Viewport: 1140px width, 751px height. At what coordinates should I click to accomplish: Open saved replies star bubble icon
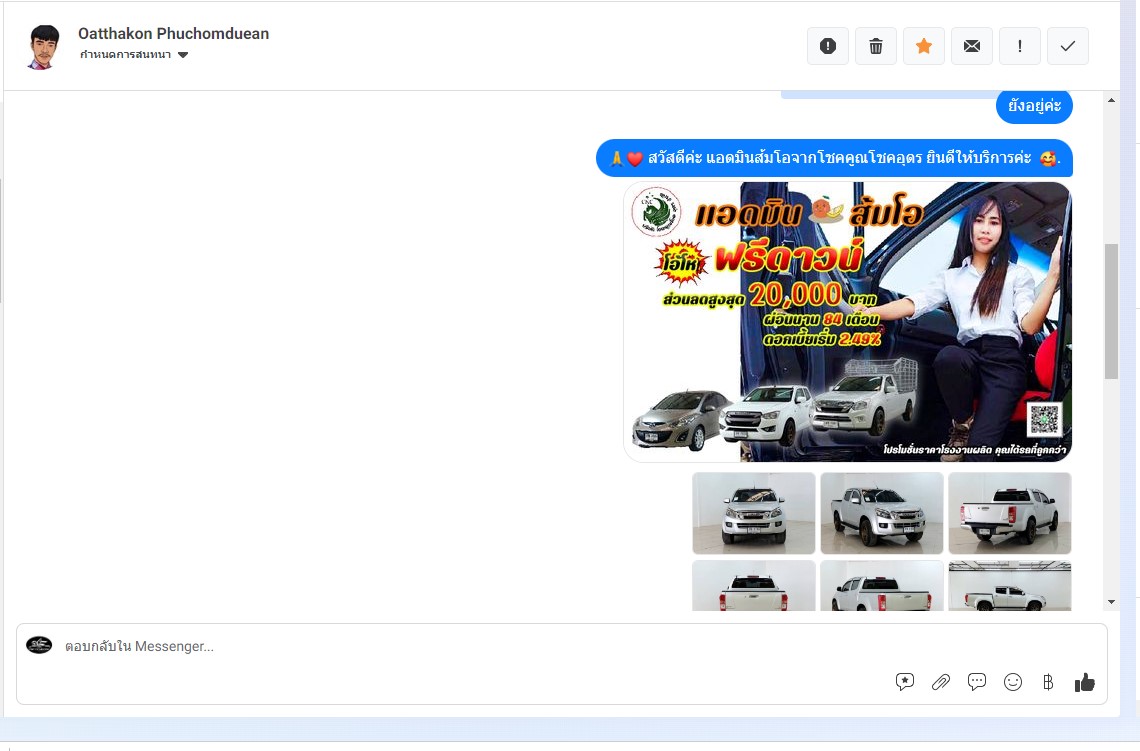tap(905, 682)
